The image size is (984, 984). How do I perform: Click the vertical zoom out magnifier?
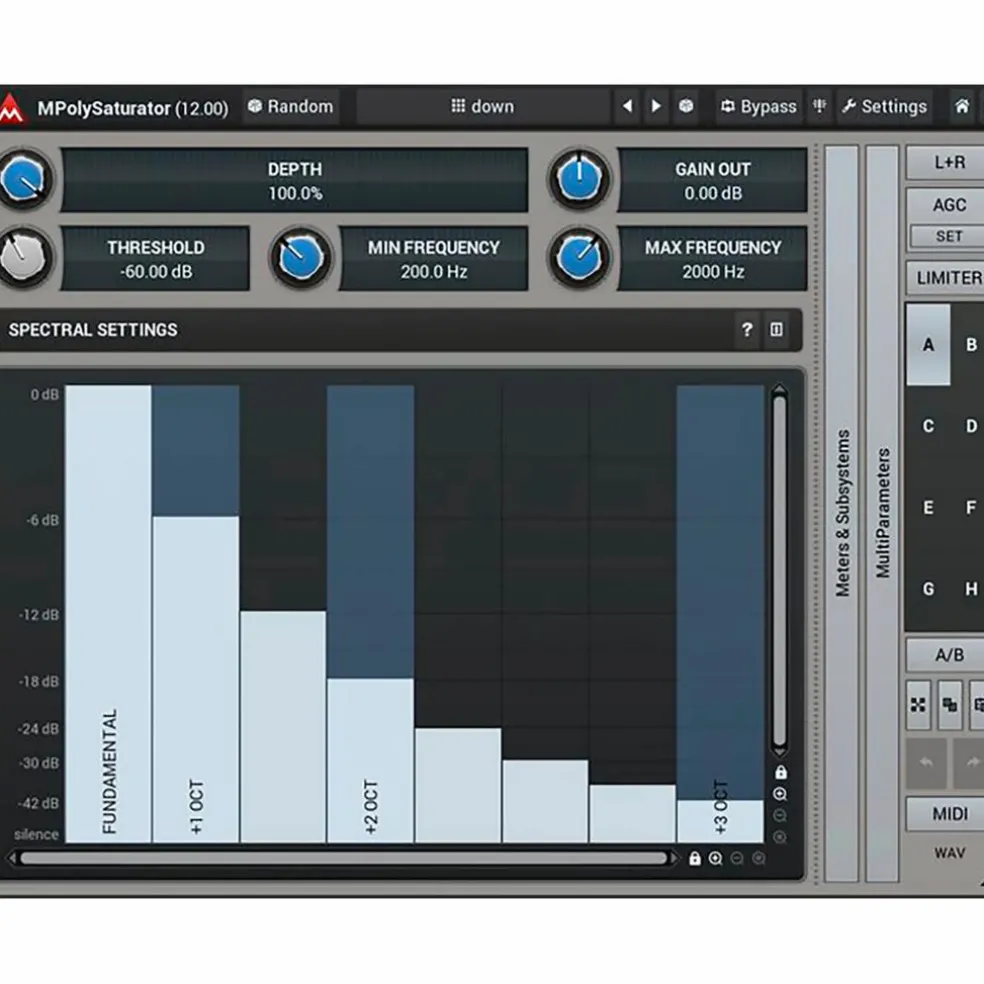click(780, 816)
